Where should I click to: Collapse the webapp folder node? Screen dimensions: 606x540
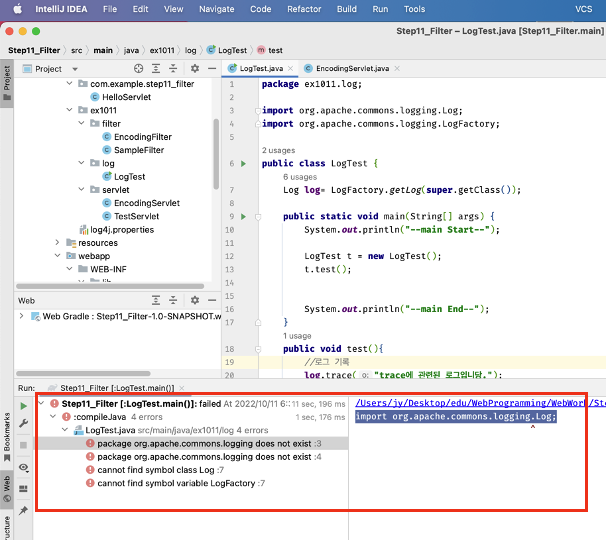57,256
